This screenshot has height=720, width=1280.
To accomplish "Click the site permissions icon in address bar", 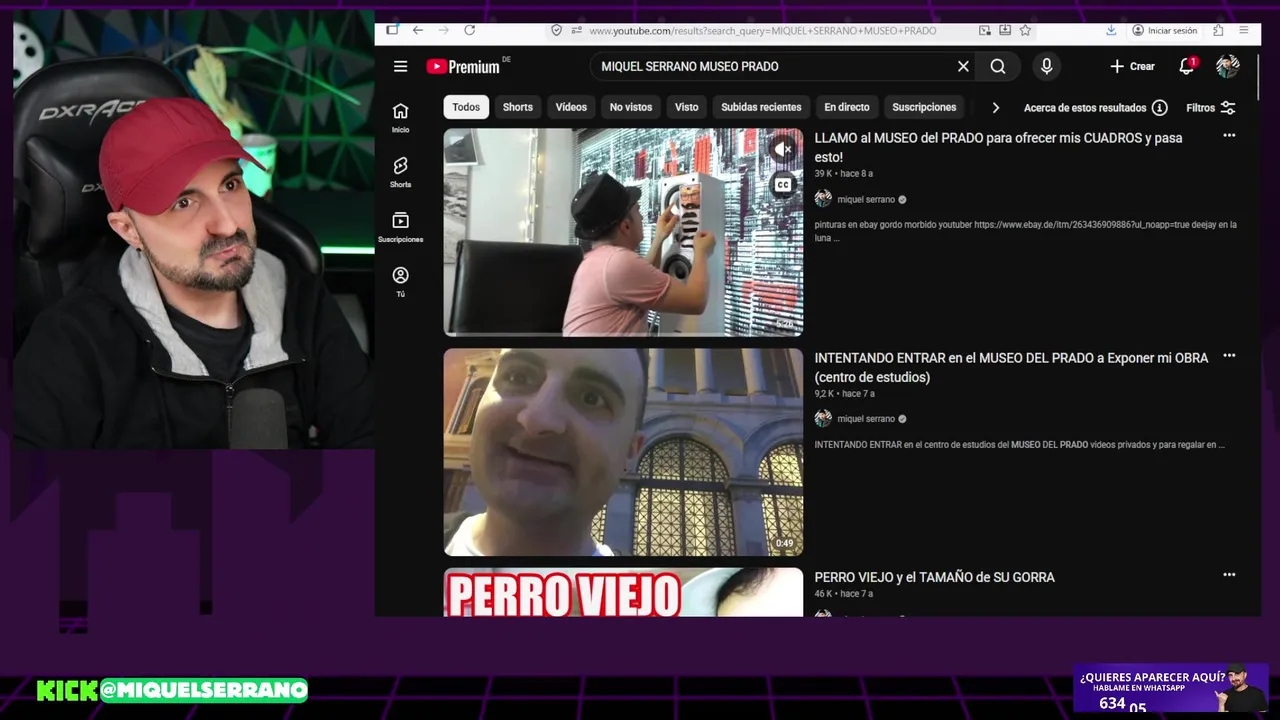I will tap(576, 30).
